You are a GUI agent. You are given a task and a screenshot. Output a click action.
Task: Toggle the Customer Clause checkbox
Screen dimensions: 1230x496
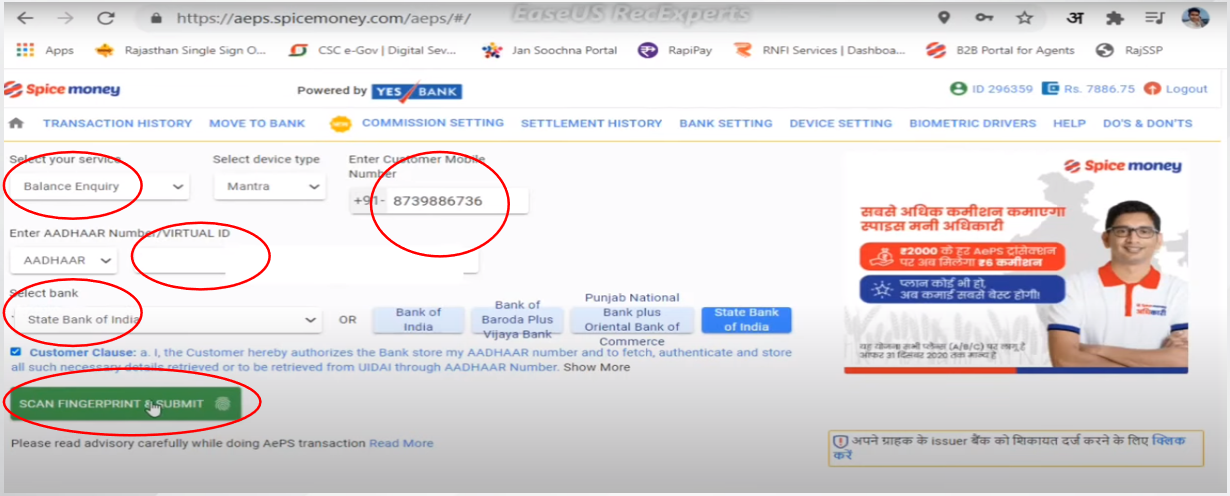tap(17, 352)
